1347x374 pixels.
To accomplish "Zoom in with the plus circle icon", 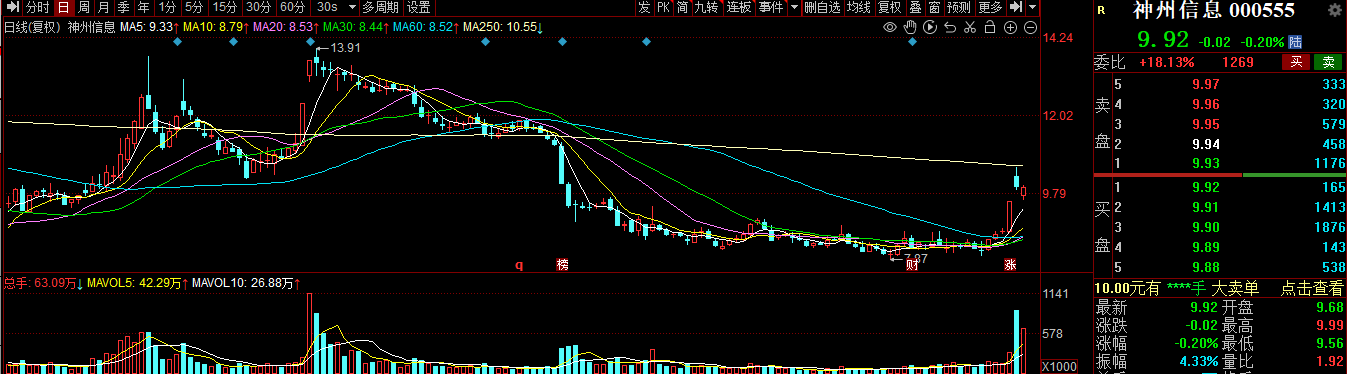I will click(1010, 27).
